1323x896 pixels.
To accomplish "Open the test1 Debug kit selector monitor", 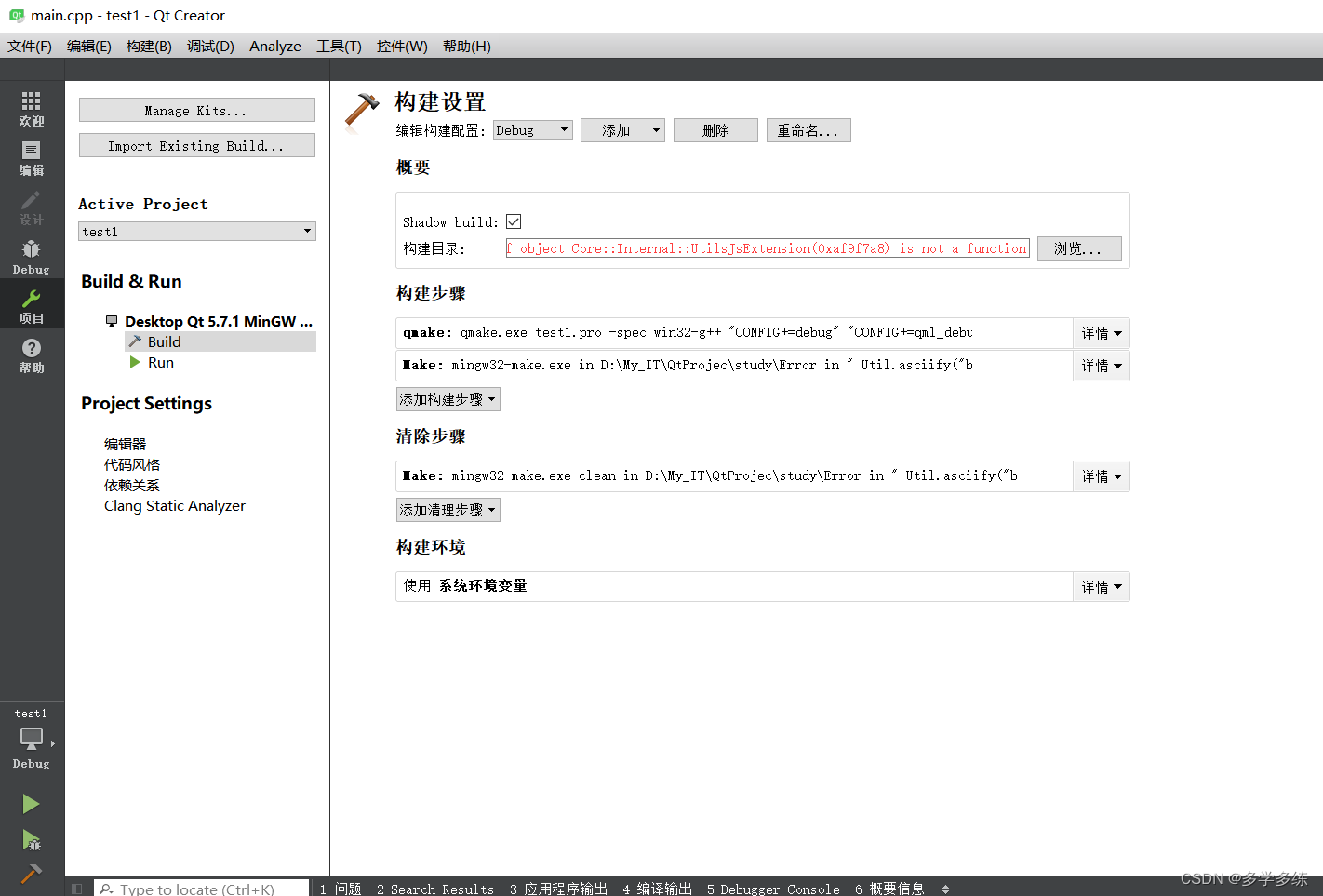I will [32, 738].
